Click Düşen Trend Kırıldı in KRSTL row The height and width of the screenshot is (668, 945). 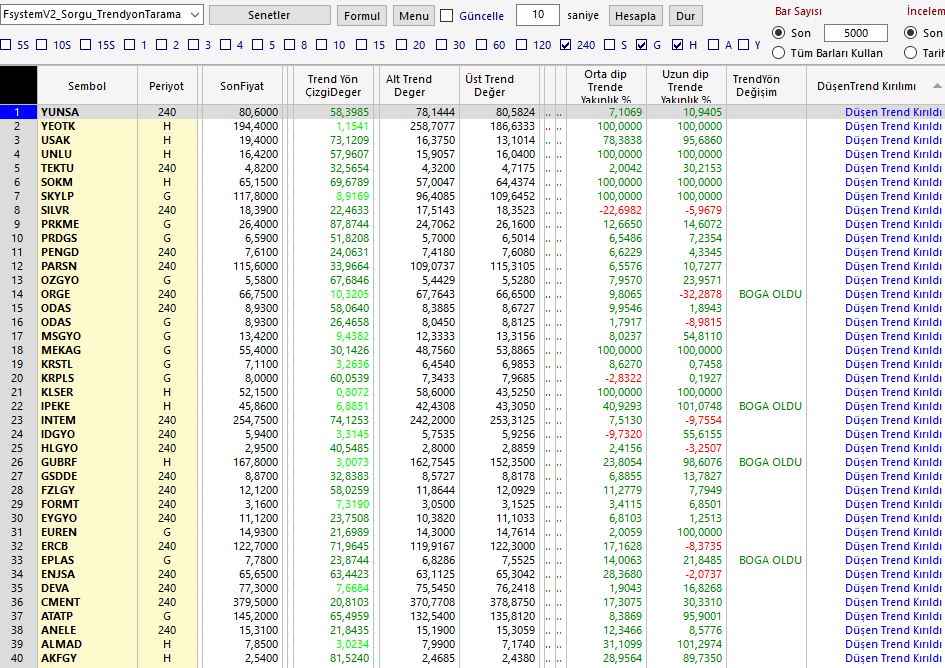pyautogui.click(x=893, y=364)
